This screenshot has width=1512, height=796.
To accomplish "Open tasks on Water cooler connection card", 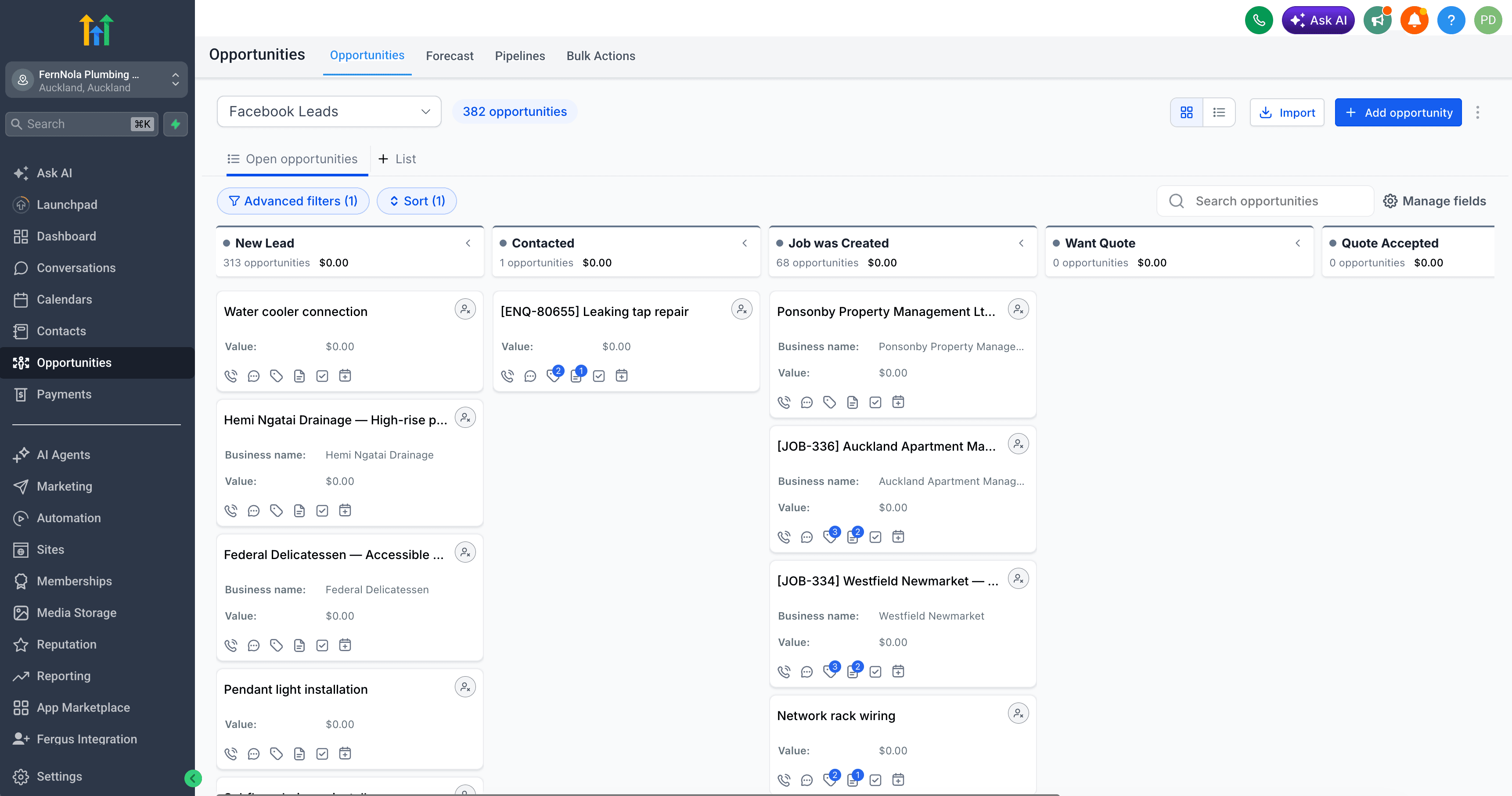I will [322, 376].
